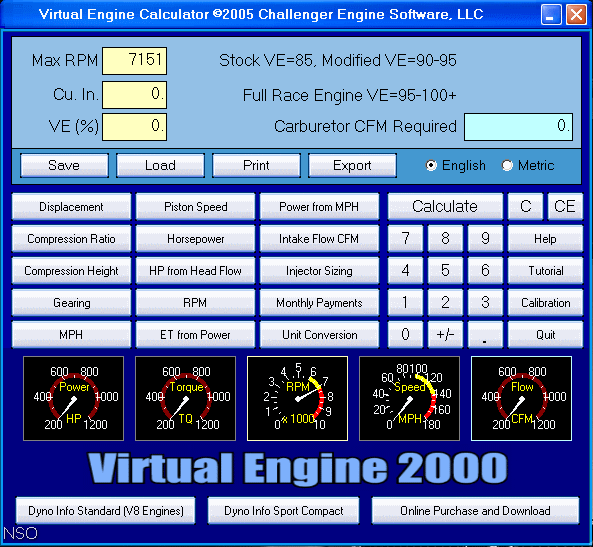Click keypad digit 6
This screenshot has width=593, height=547.
pos(485,270)
